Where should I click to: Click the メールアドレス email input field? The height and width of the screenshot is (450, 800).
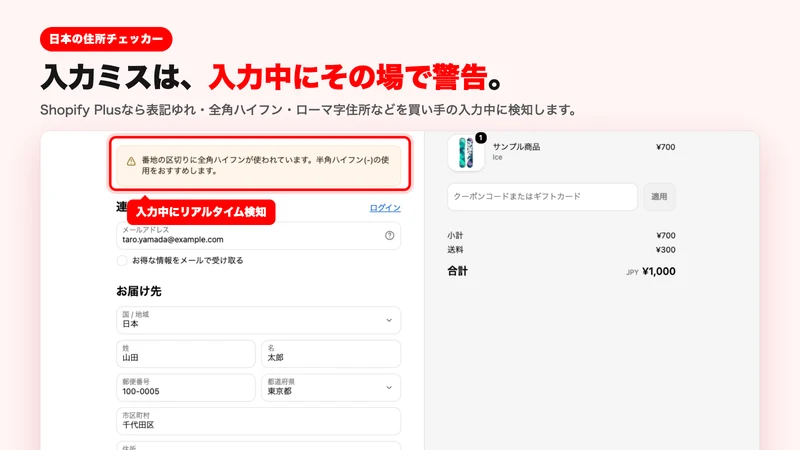259,235
